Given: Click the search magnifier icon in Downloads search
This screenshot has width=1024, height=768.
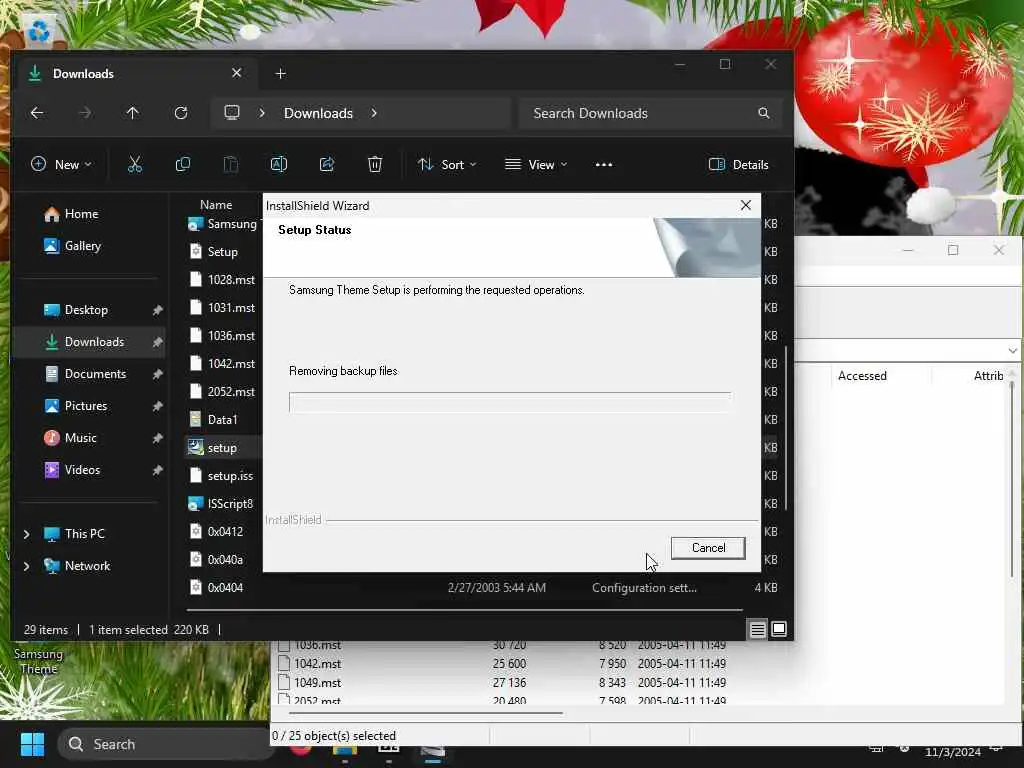Looking at the screenshot, I should [x=763, y=113].
